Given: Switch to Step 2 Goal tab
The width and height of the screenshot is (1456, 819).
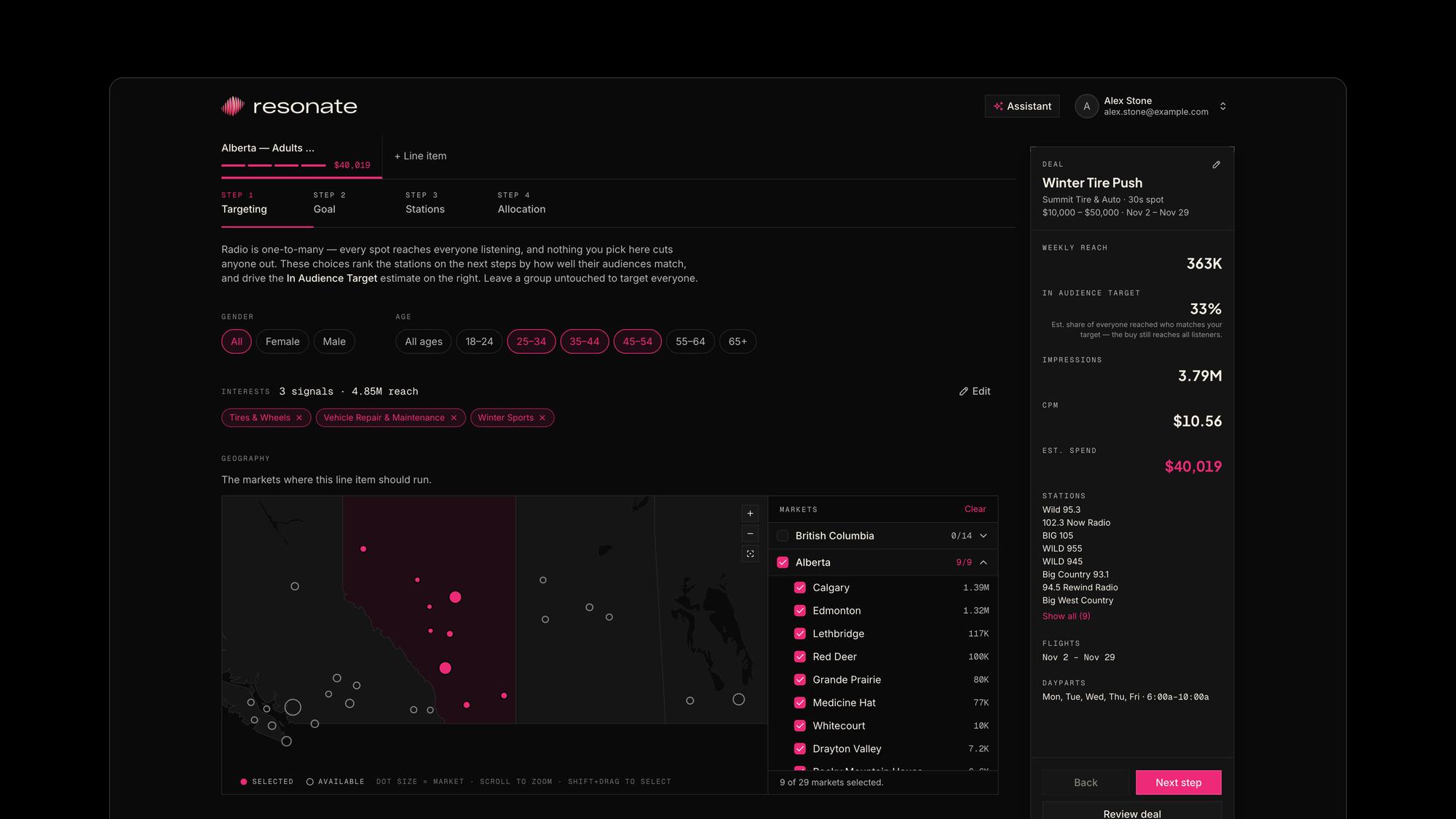Looking at the screenshot, I should click(x=329, y=203).
